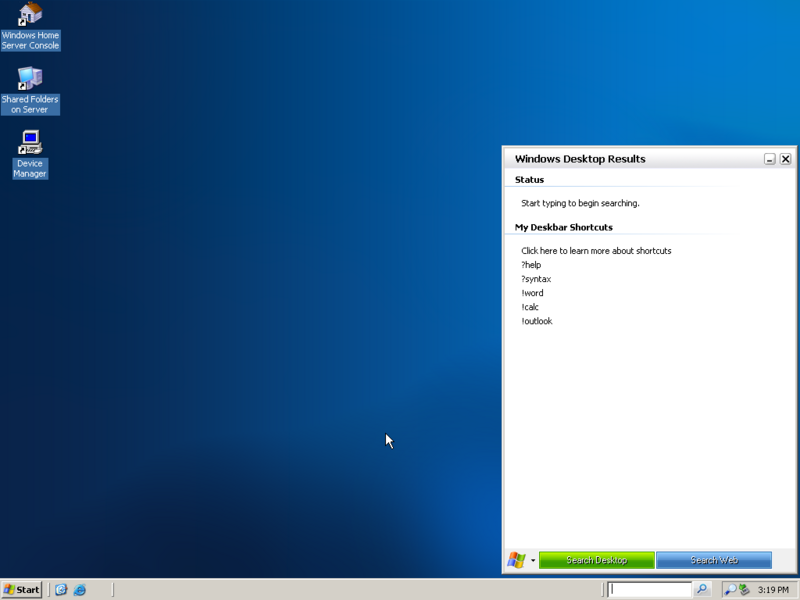The width and height of the screenshot is (800, 600).
Task: Click the 3:19 PM taskbar clock
Action: (773, 590)
